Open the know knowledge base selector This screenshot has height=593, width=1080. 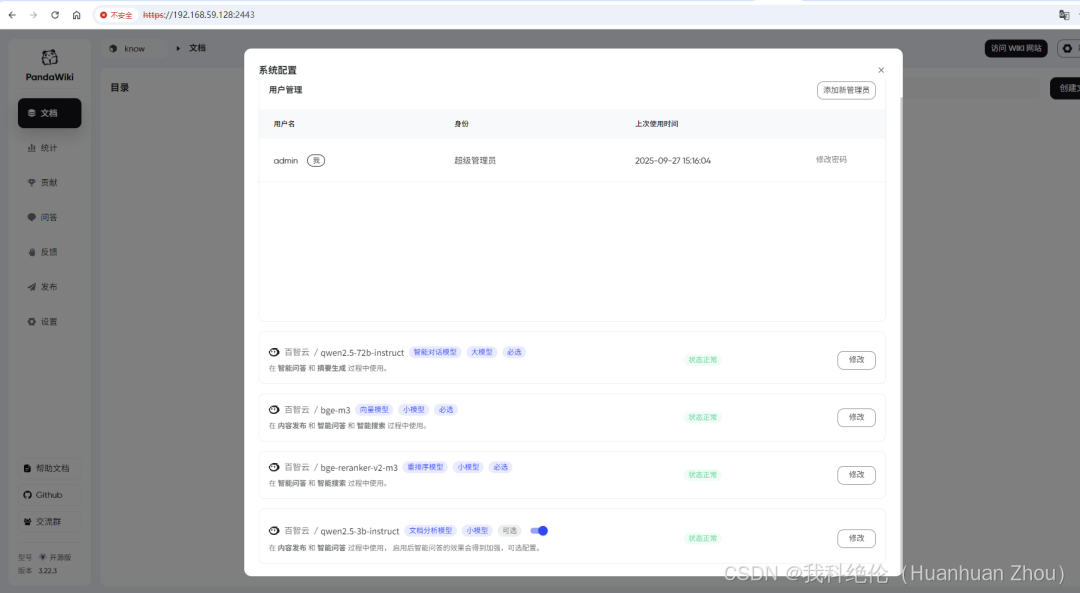pyautogui.click(x=134, y=48)
